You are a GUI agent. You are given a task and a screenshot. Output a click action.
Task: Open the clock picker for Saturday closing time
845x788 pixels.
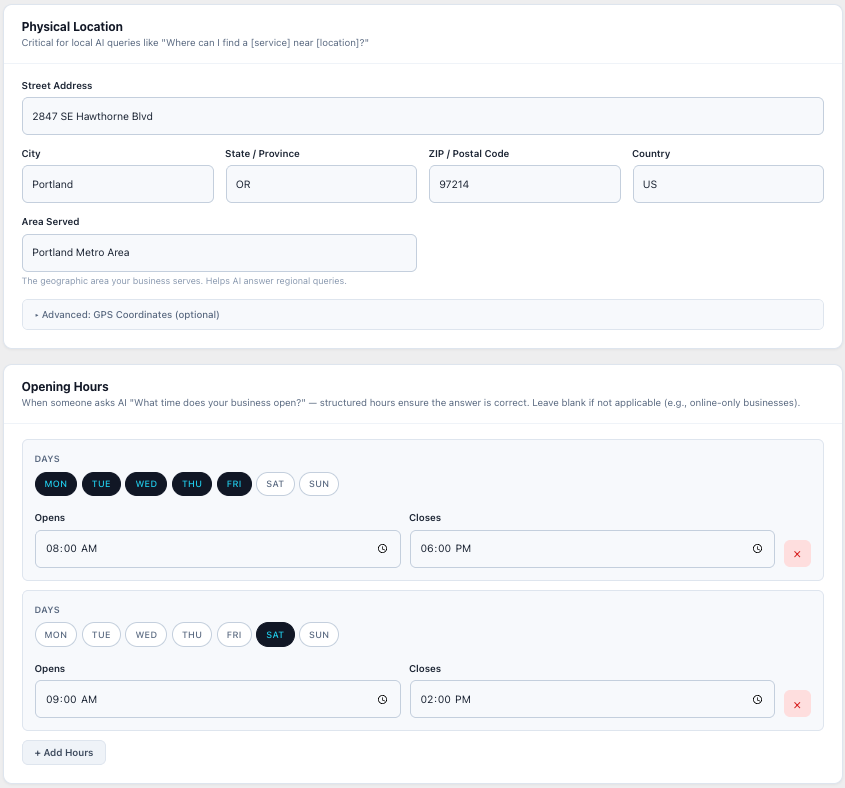tap(757, 699)
